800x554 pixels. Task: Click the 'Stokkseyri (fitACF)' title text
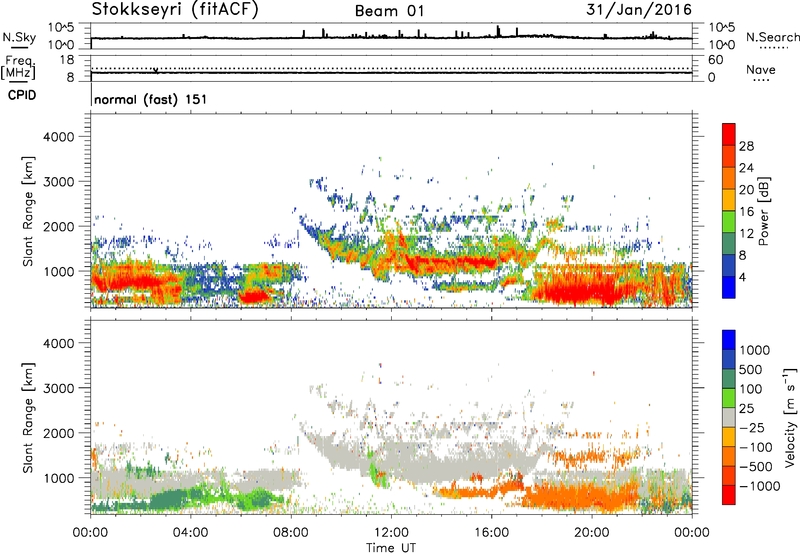tap(175, 10)
